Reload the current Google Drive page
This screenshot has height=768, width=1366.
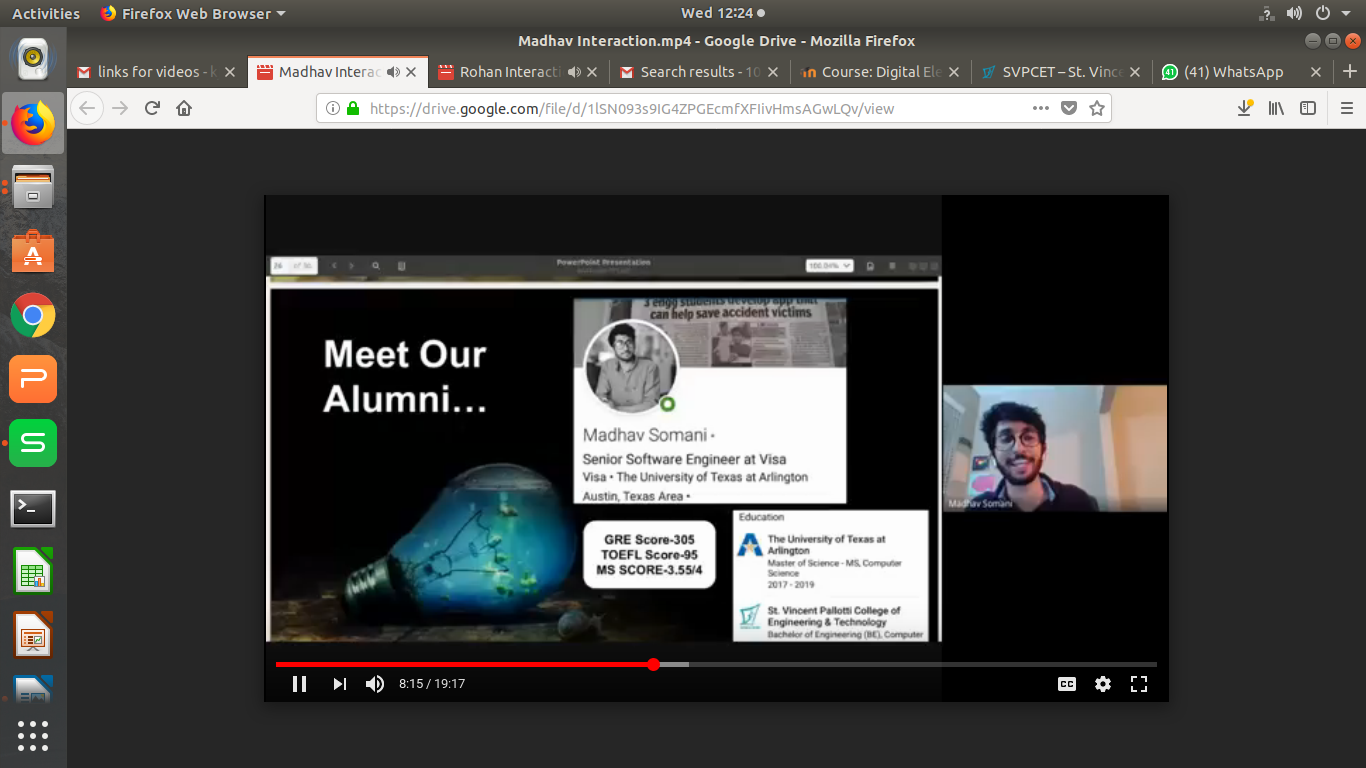tap(152, 108)
